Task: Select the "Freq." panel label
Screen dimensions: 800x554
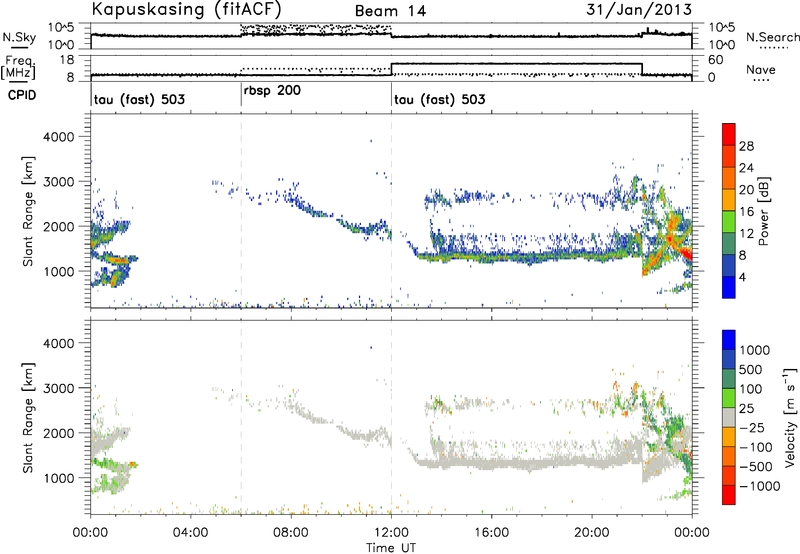Action: click(18, 61)
